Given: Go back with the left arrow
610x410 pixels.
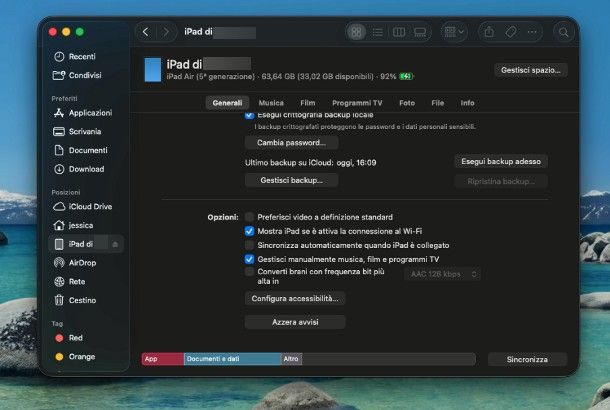Looking at the screenshot, I should [146, 33].
